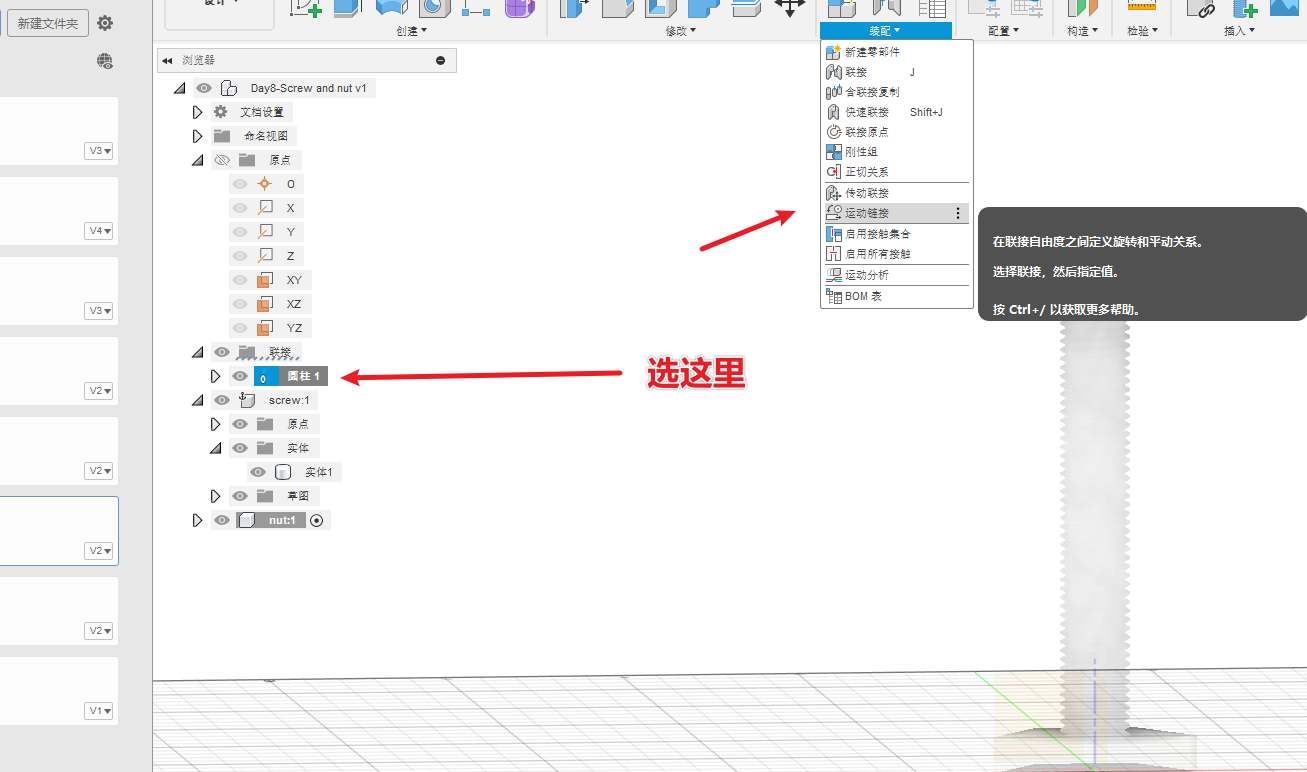Click the settings gear beside 新建文件夹
Screen dimensions: 1307x772
pyautogui.click(x=105, y=23)
